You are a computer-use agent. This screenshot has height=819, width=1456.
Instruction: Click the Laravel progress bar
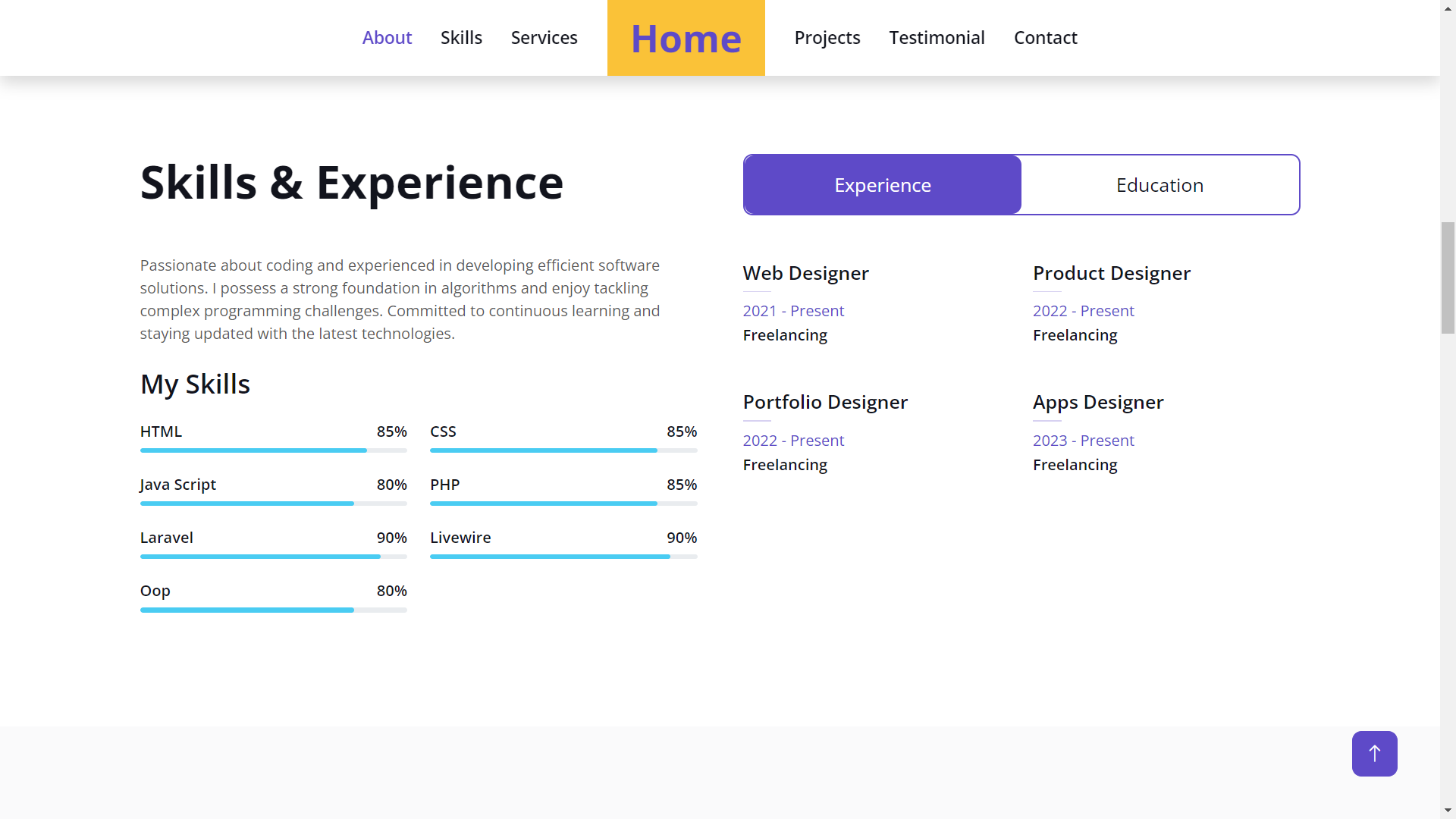(273, 557)
